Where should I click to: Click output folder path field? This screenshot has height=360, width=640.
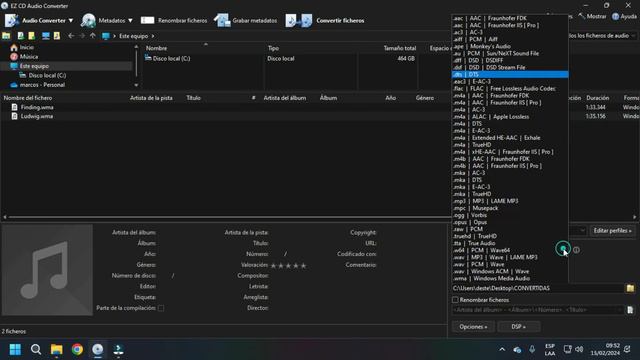pyautogui.click(x=538, y=288)
